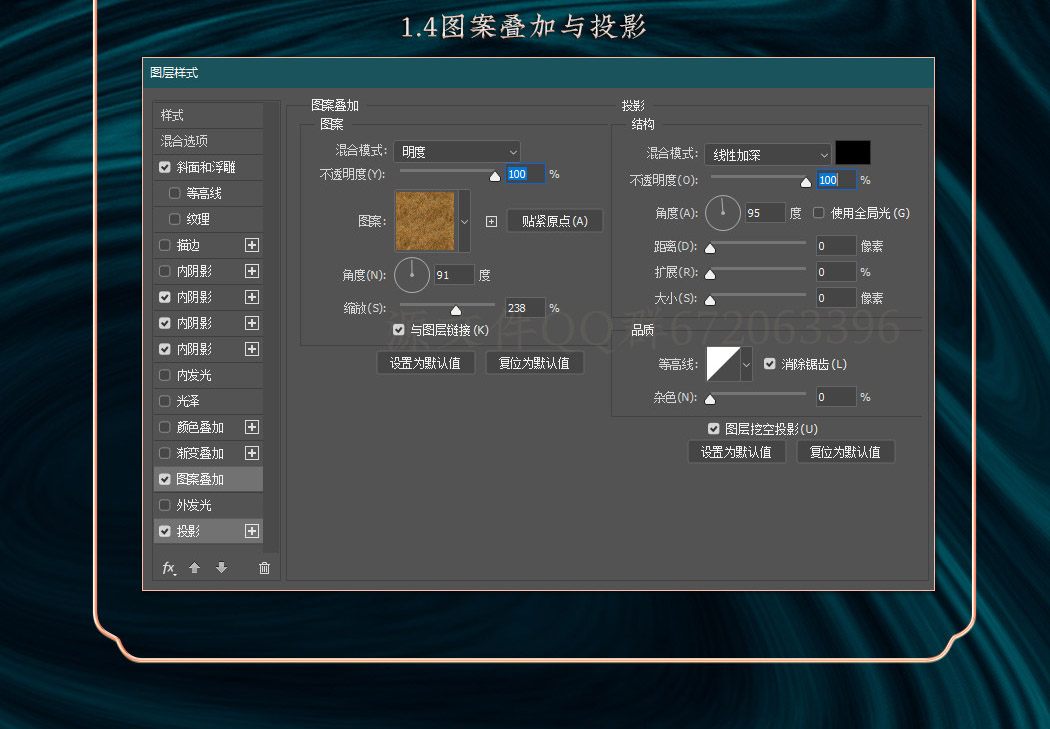The height and width of the screenshot is (729, 1050).
Task: Open the fx add-style menu icon
Action: (169, 568)
